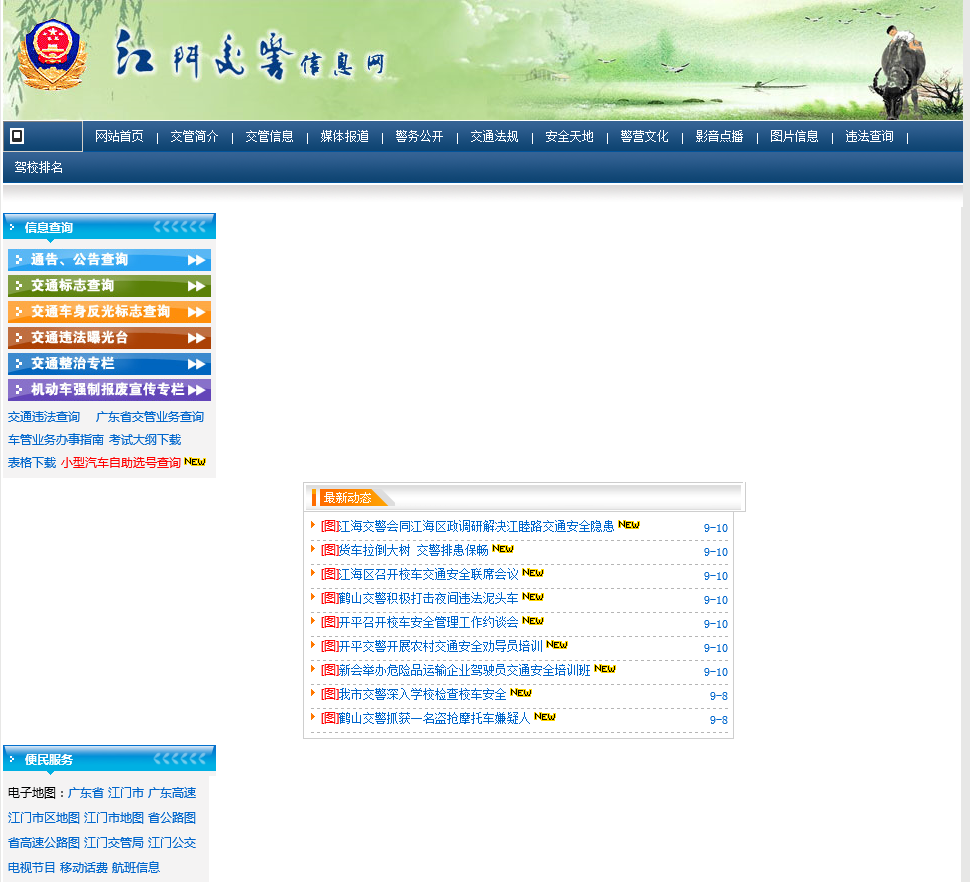Click the 省公路图 link

(172, 818)
